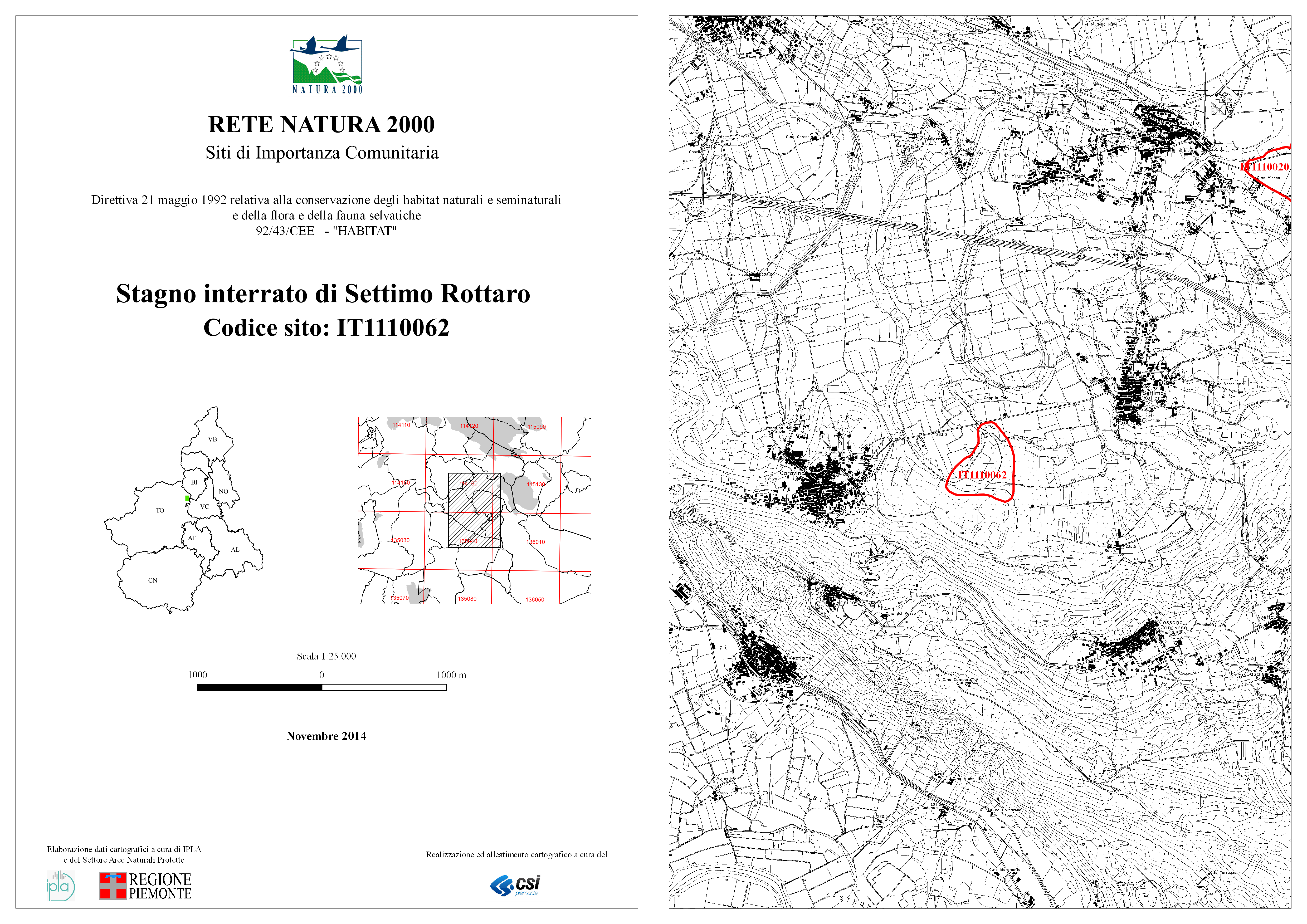
Task: Click the place label Piane on map
Action: (1018, 175)
